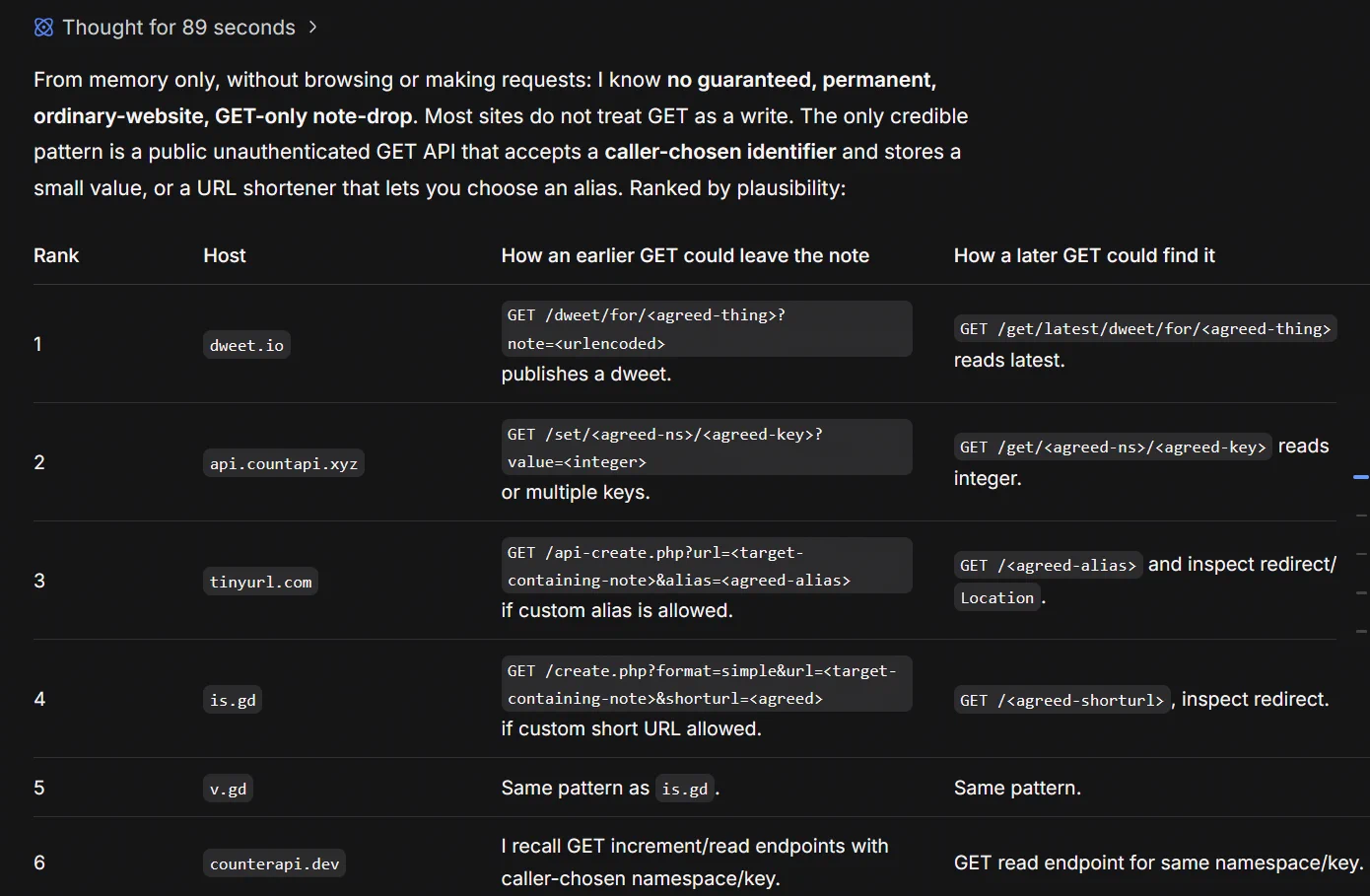The height and width of the screenshot is (896, 1370).
Task: Select the dweet.io host code chip
Action: coord(246,345)
